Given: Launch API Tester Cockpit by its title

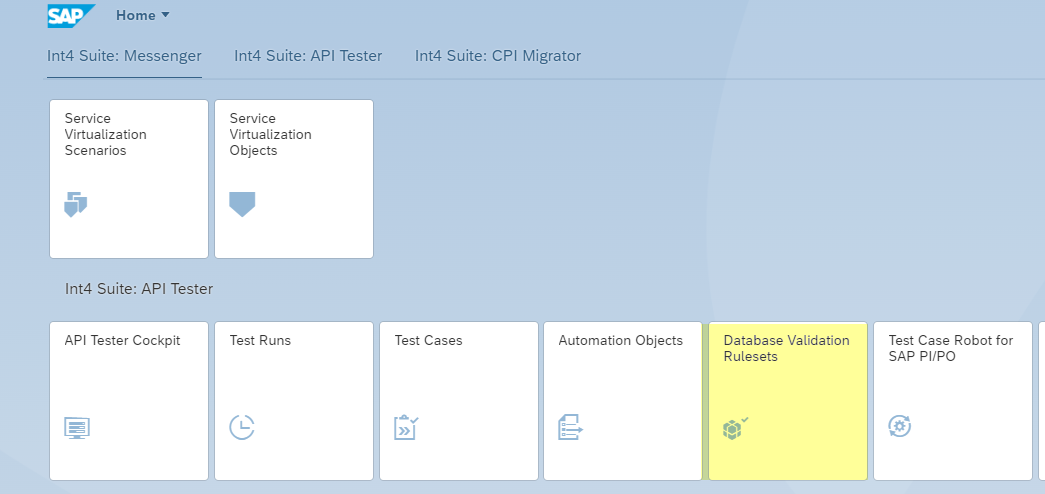Looking at the screenshot, I should click(122, 341).
